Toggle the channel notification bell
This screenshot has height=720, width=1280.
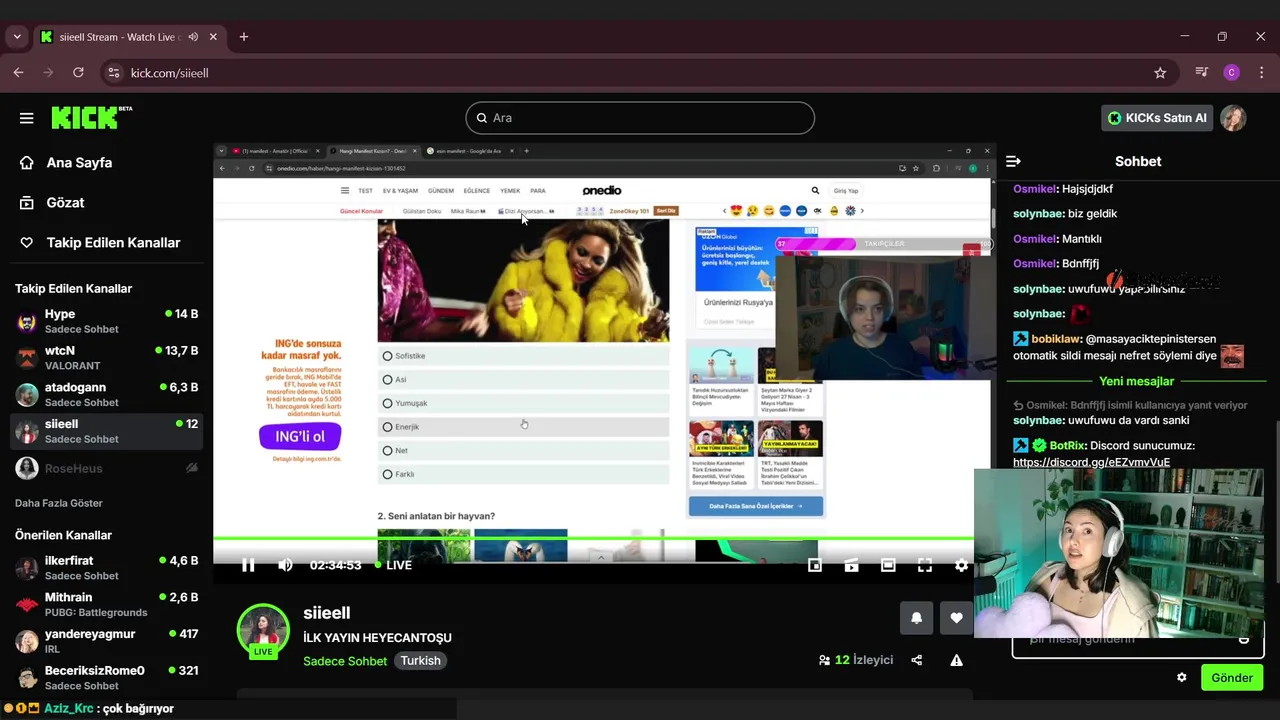pos(916,618)
